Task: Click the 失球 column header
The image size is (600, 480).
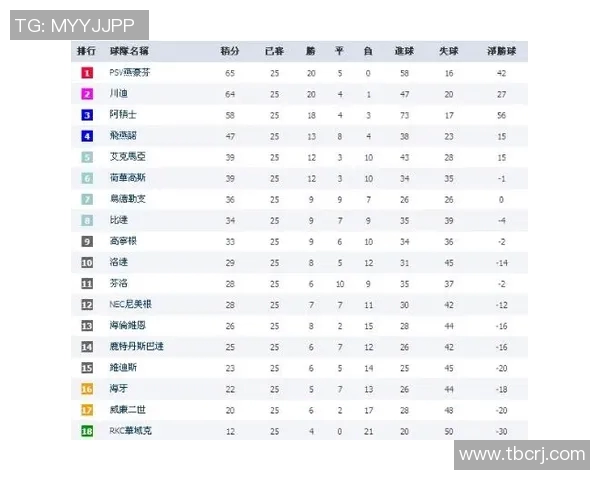Action: coord(449,50)
